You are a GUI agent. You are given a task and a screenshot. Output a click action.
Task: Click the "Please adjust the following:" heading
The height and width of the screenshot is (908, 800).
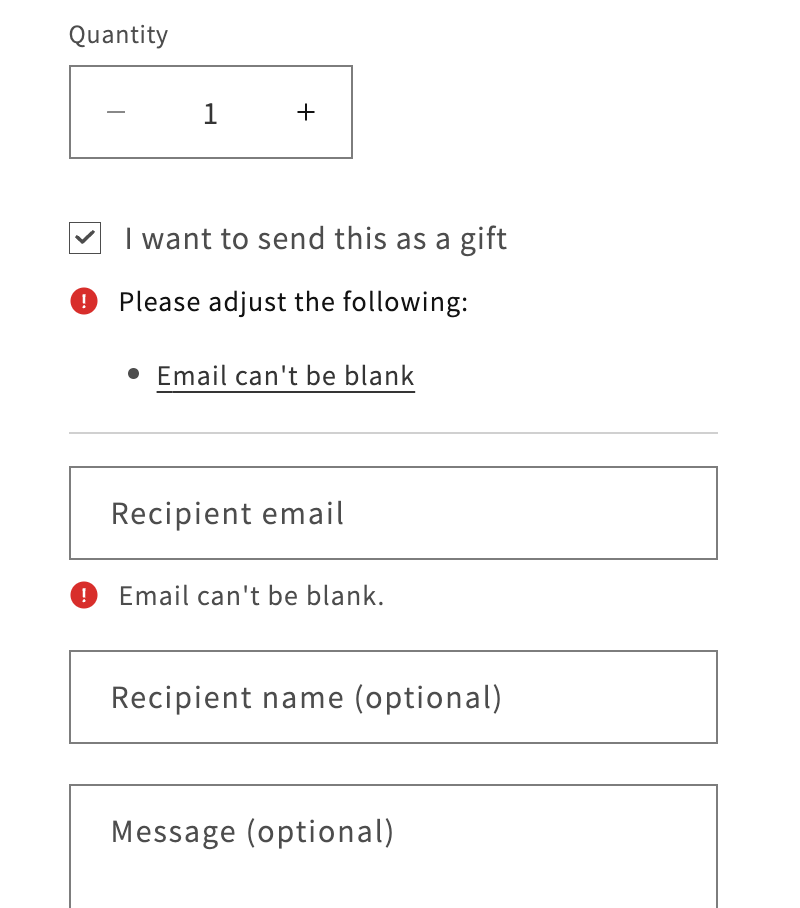(293, 301)
